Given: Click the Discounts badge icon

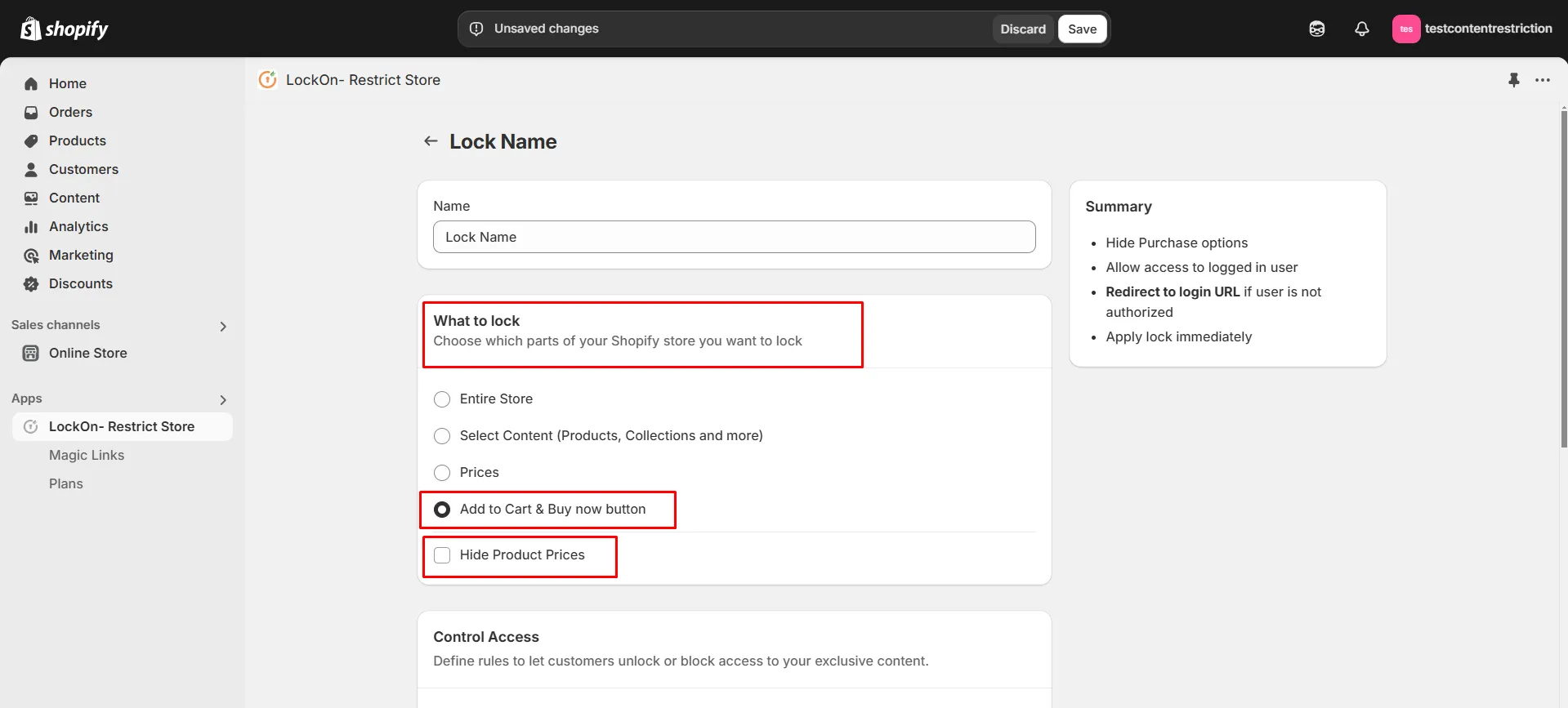Looking at the screenshot, I should pyautogui.click(x=31, y=283).
